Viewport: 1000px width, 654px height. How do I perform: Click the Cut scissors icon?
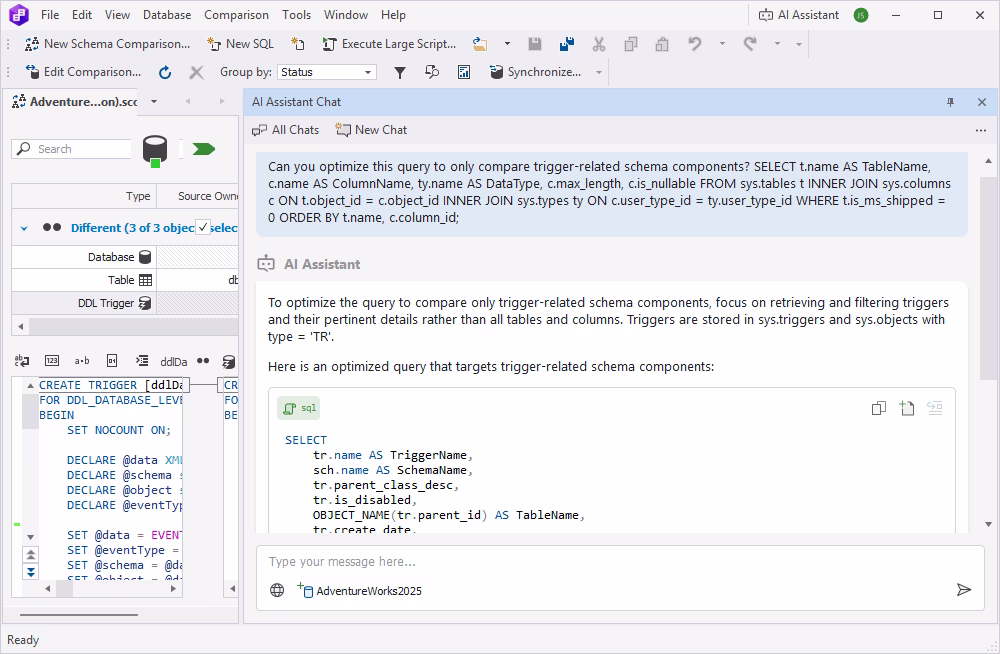click(x=598, y=44)
